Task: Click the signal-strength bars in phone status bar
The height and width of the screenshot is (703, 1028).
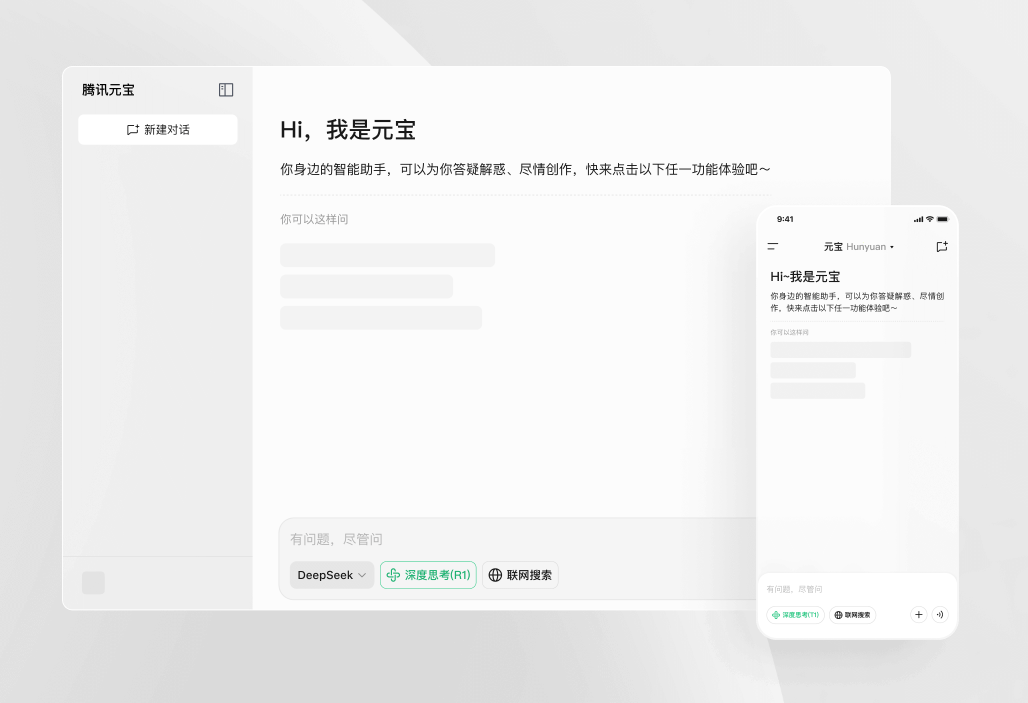Action: tap(919, 220)
